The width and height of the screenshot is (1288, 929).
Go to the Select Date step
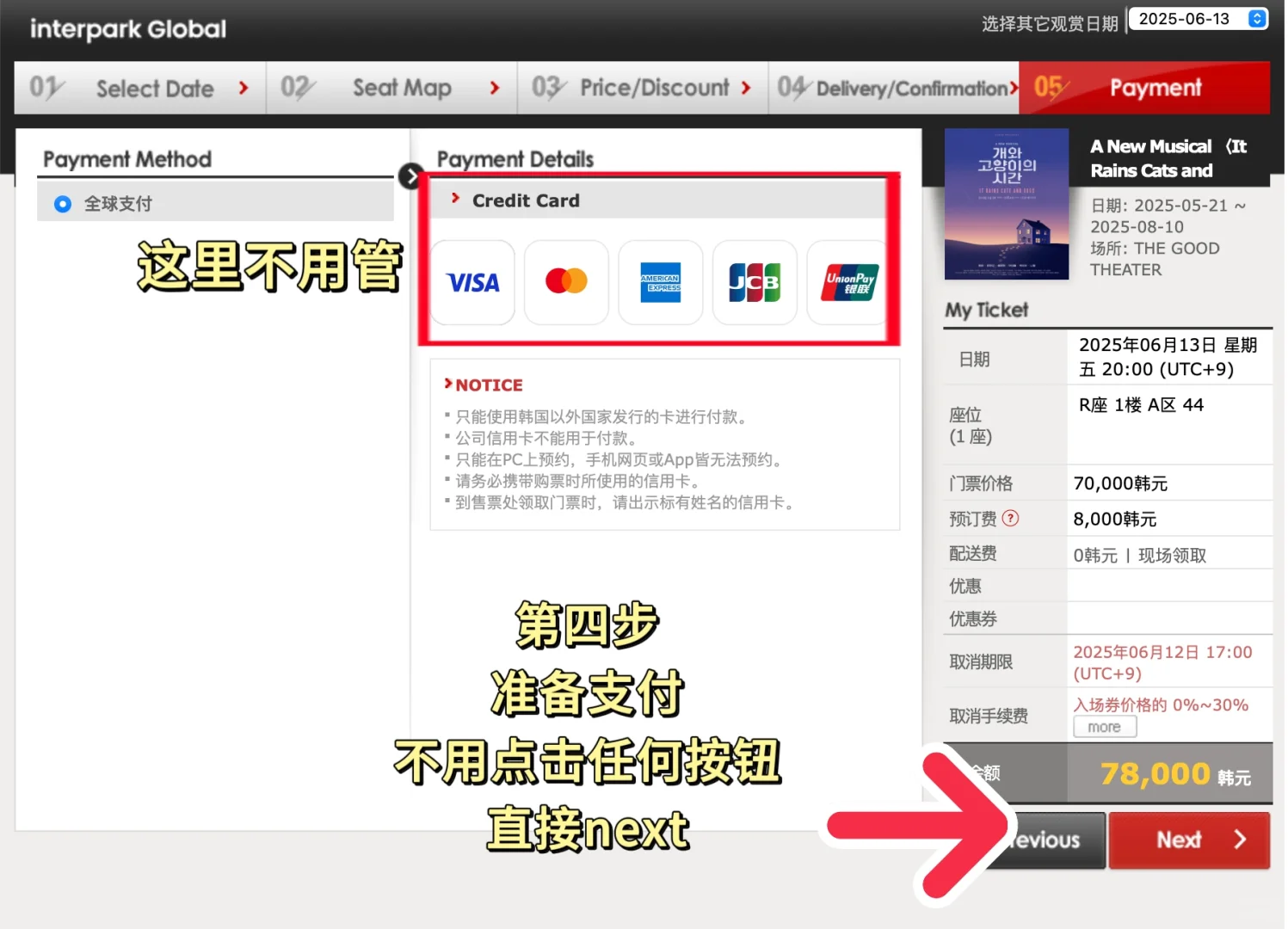(x=155, y=87)
